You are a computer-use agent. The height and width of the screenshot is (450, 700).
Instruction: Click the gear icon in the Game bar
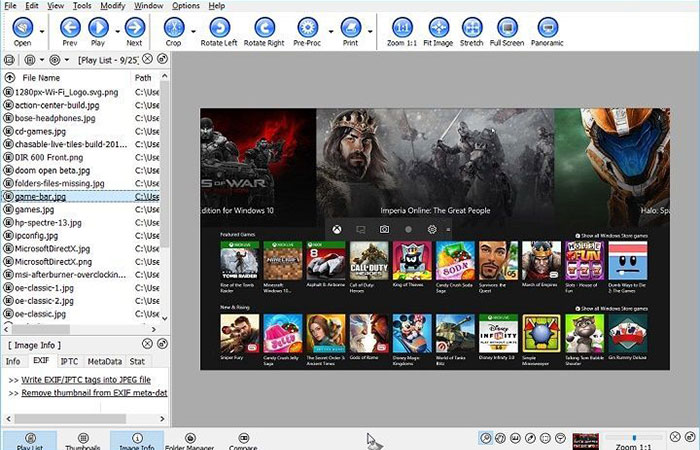432,229
